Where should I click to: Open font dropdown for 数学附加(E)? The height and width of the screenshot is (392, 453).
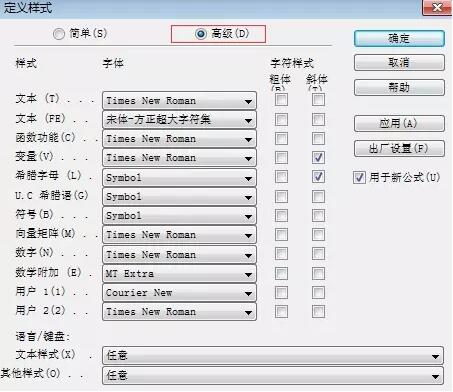[x=179, y=274]
